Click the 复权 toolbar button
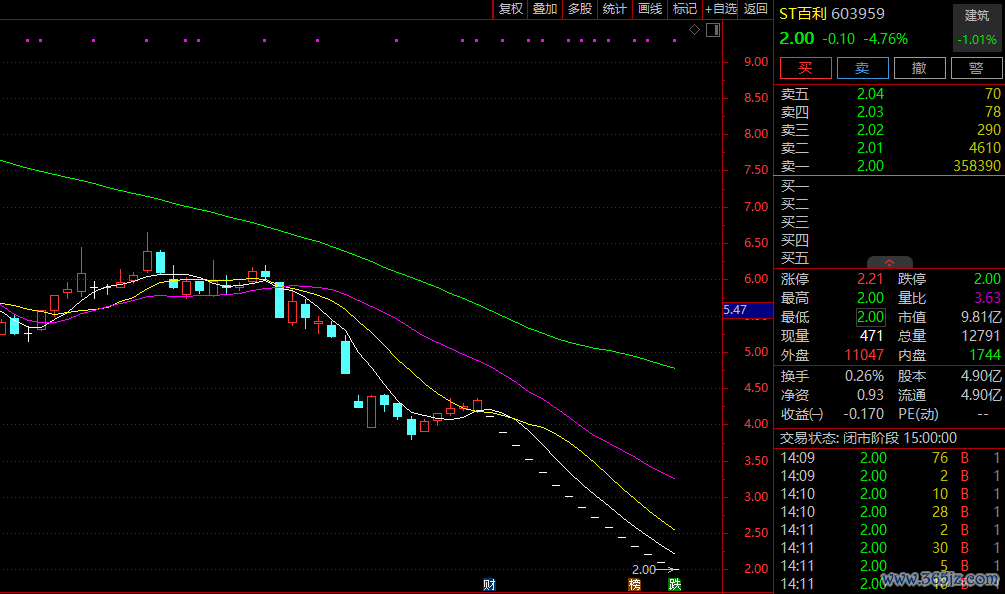1005x594 pixels. pos(511,9)
